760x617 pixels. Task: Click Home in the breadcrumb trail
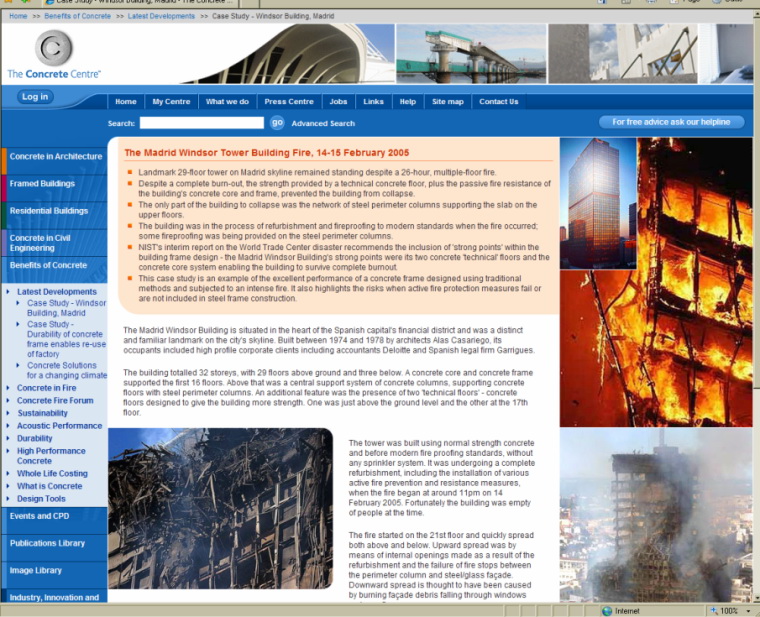18,16
